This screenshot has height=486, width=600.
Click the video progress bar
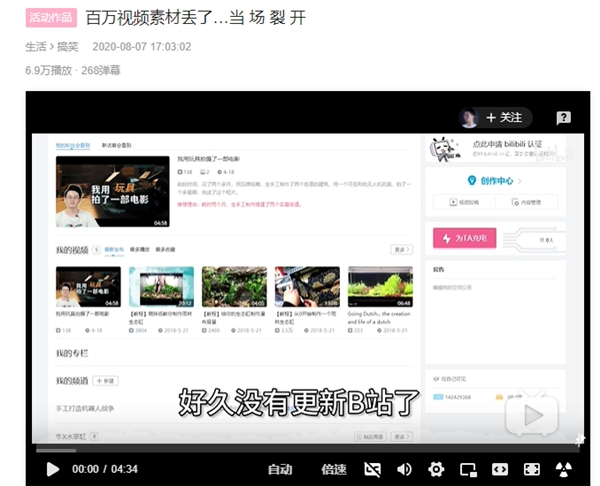[300, 449]
